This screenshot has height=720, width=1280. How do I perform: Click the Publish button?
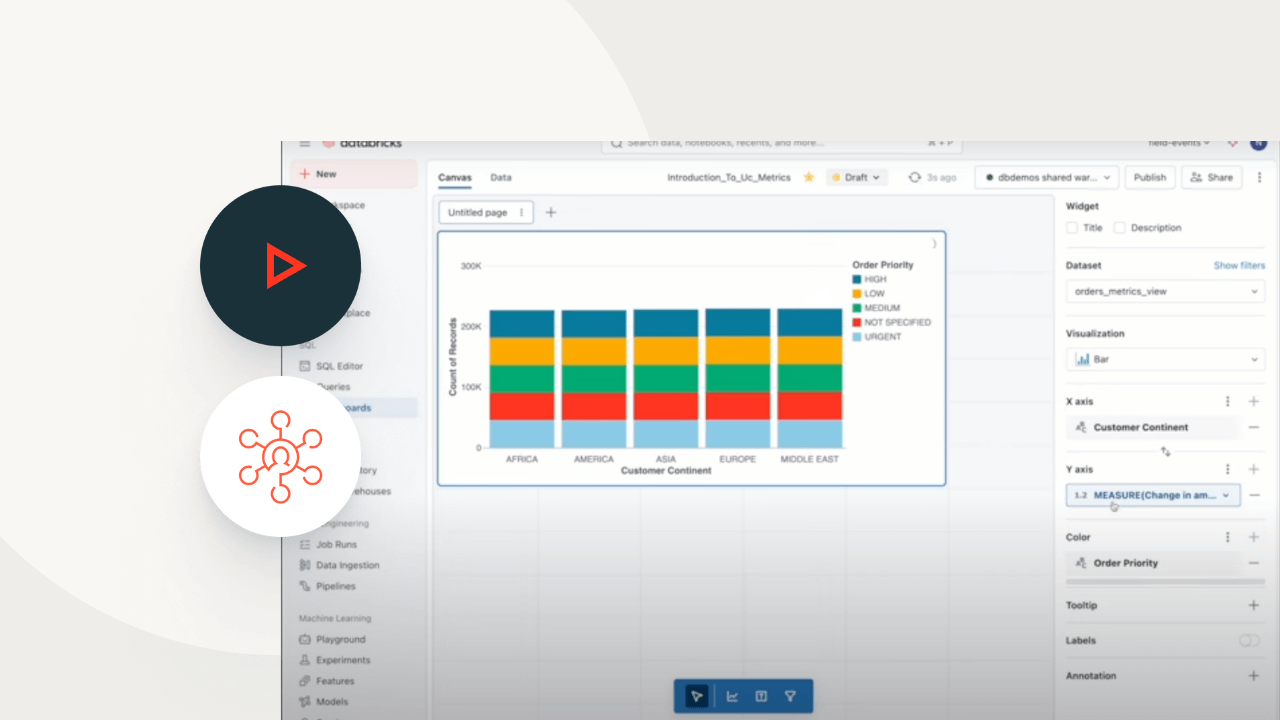pos(1149,177)
